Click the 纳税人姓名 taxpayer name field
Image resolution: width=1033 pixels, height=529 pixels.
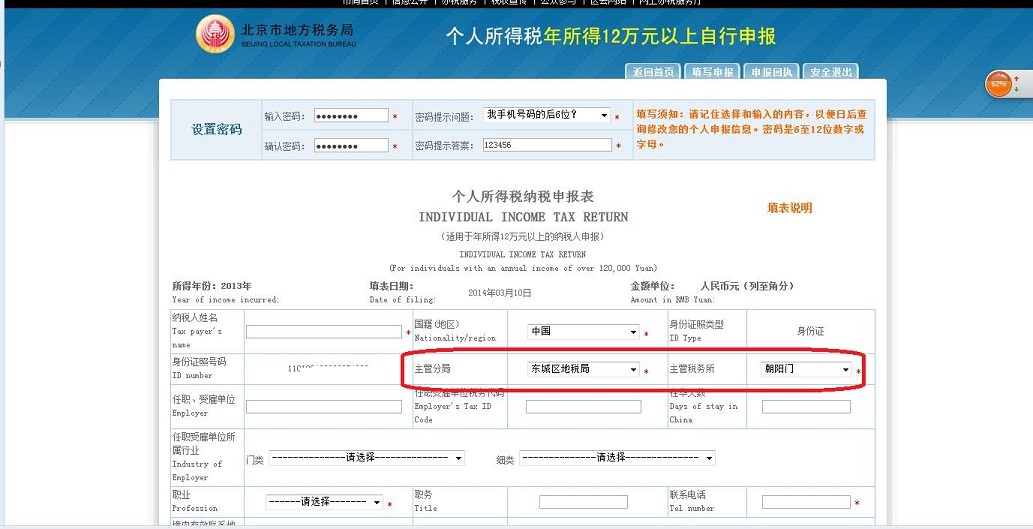tap(324, 332)
